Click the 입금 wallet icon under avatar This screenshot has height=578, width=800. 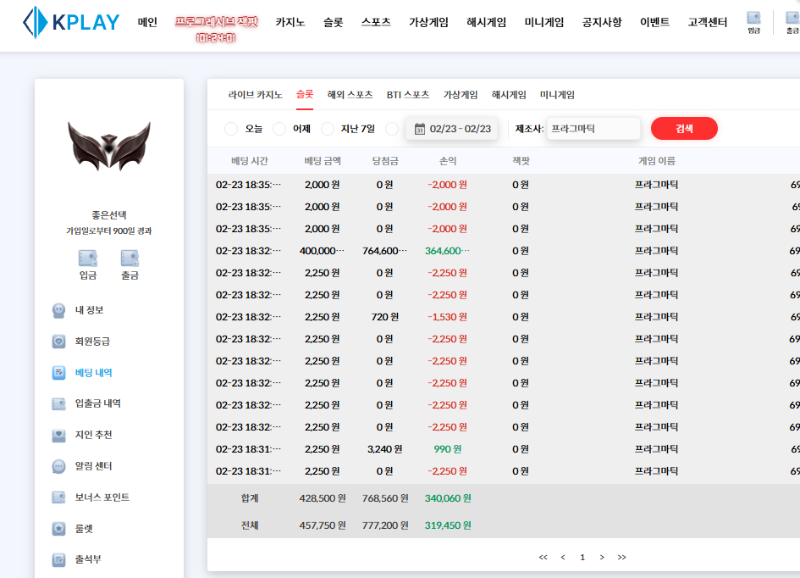pyautogui.click(x=88, y=258)
